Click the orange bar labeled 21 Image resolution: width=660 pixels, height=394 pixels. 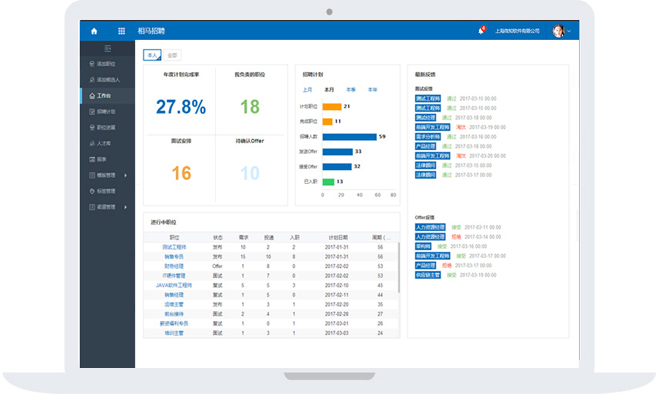point(332,106)
